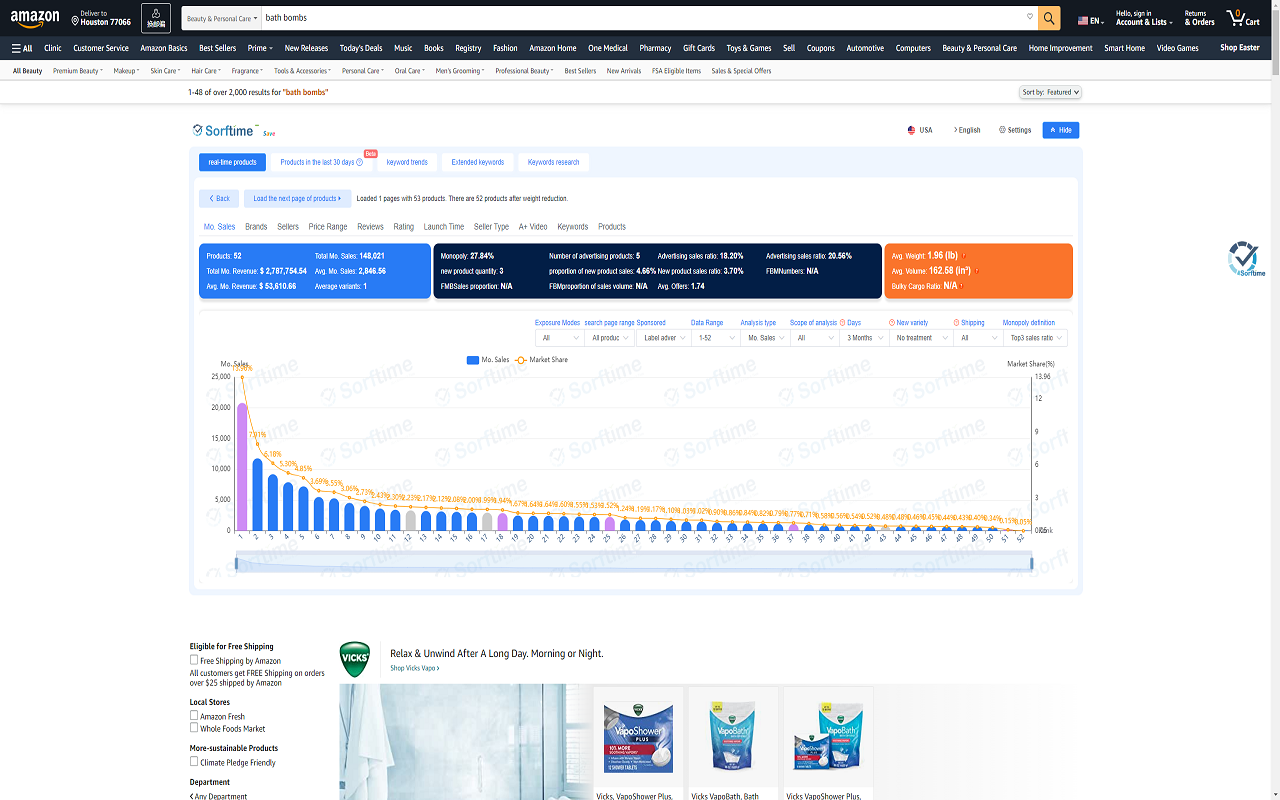Open the Exposure Modes dropdown

(559, 338)
